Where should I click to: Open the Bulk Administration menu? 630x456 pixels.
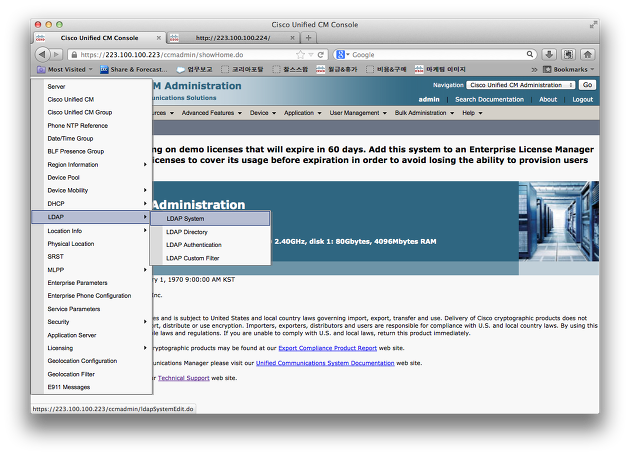(424, 113)
